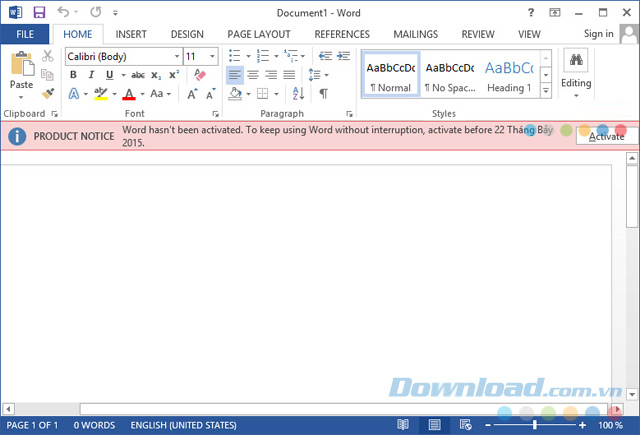Click the zoom in plus button
The width and height of the screenshot is (640, 435).
point(582,425)
